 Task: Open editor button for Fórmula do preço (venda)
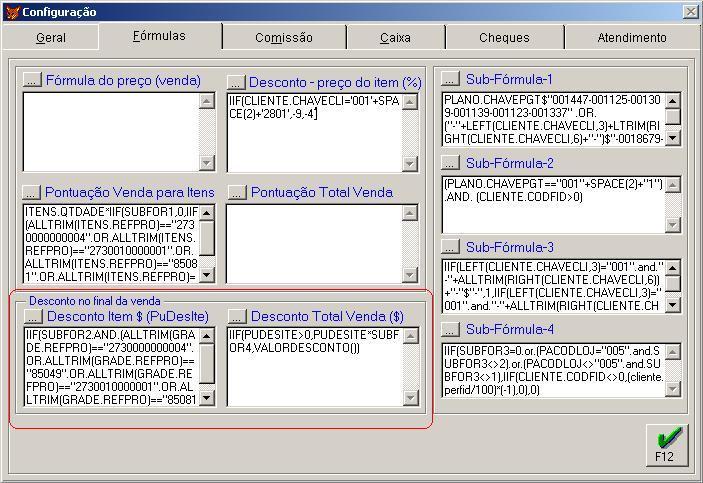[x=32, y=80]
